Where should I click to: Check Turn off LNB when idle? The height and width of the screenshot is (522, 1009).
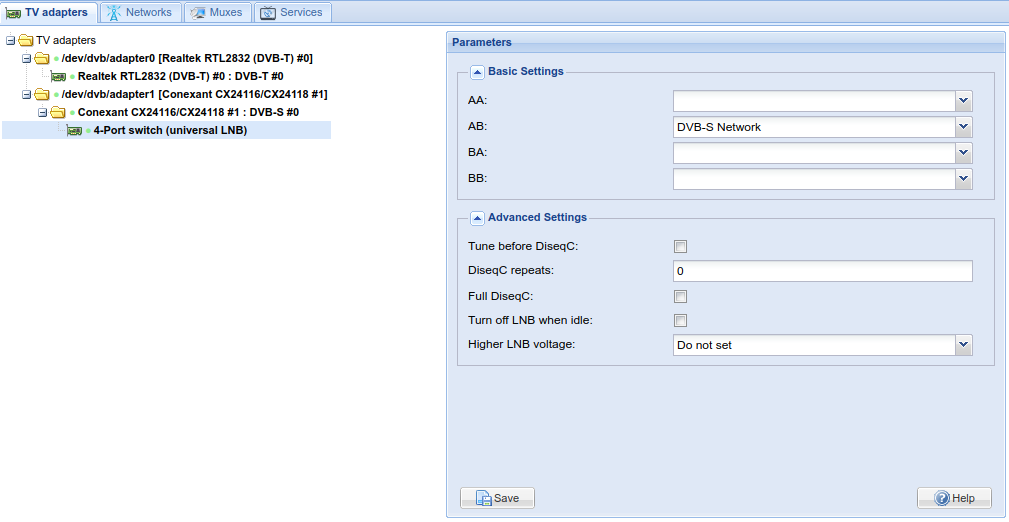680,321
